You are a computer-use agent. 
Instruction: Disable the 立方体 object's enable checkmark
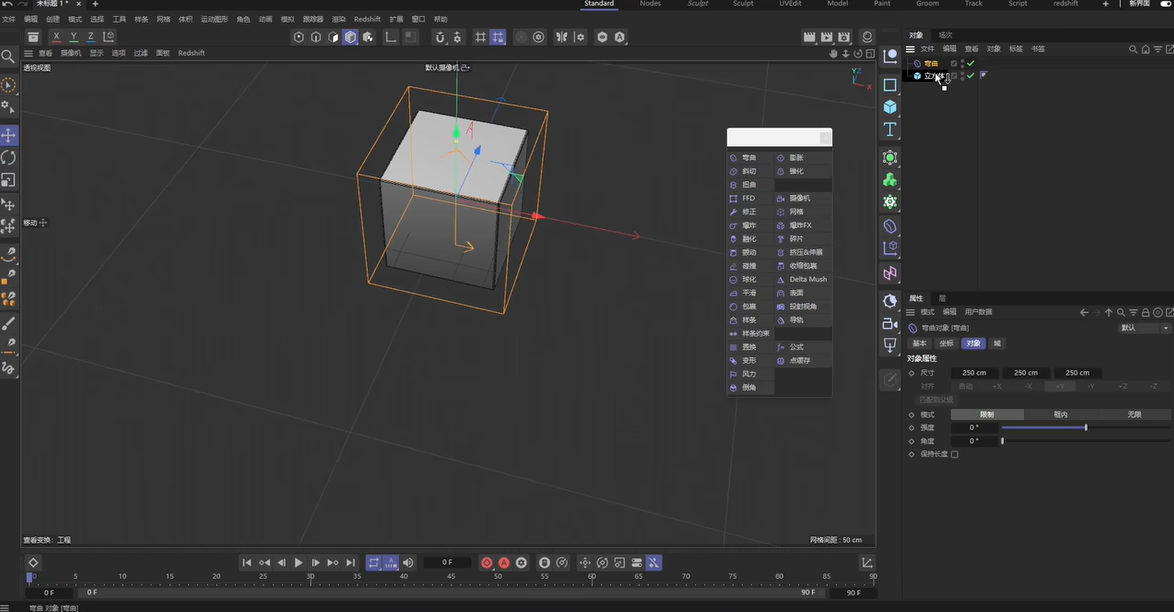pos(969,76)
